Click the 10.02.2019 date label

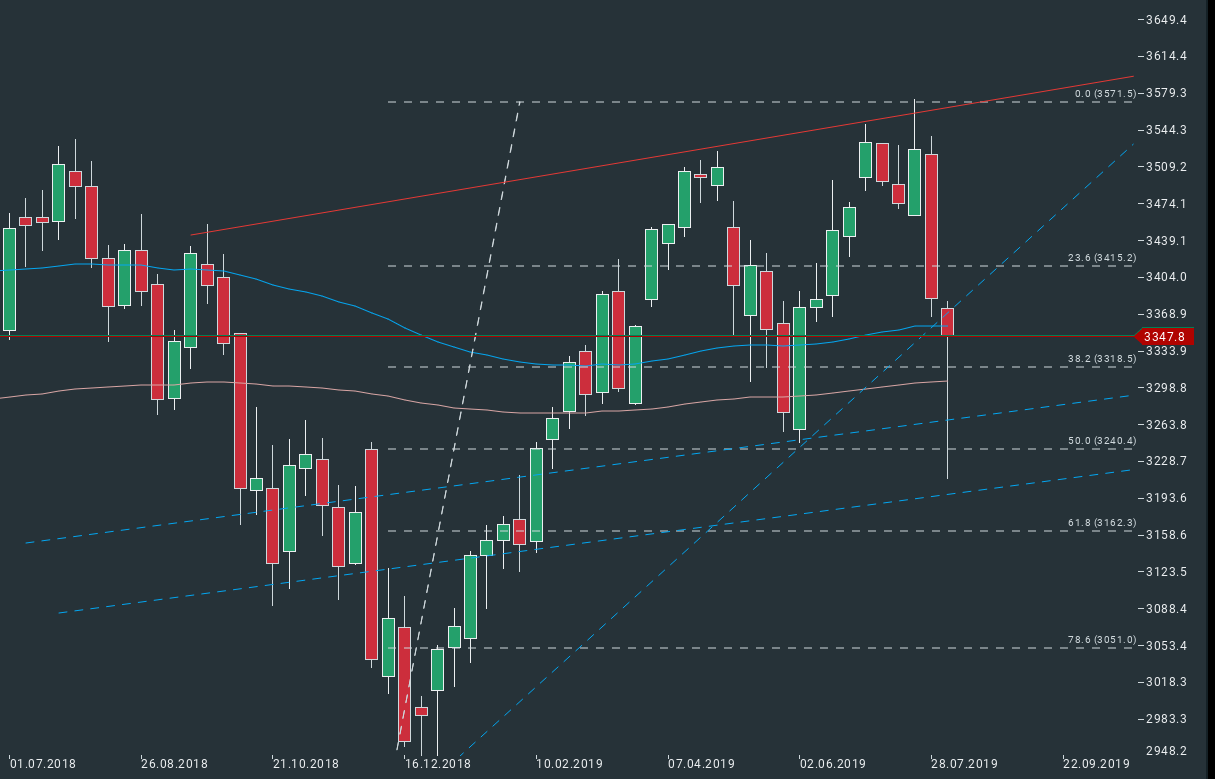click(x=569, y=764)
